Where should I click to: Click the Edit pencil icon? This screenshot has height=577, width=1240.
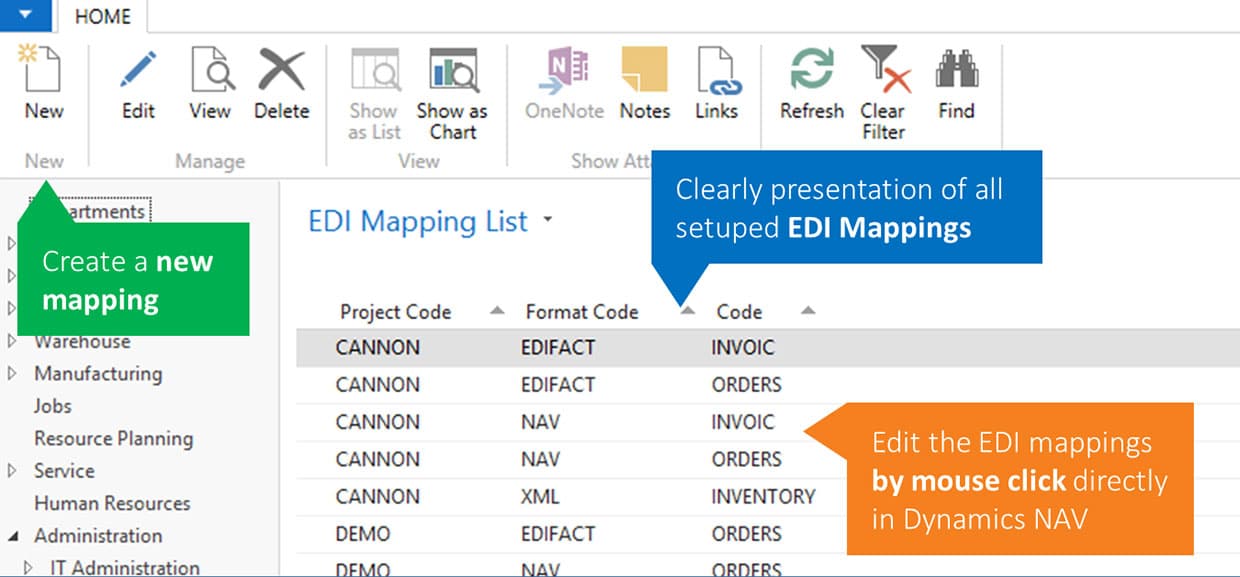(x=138, y=68)
